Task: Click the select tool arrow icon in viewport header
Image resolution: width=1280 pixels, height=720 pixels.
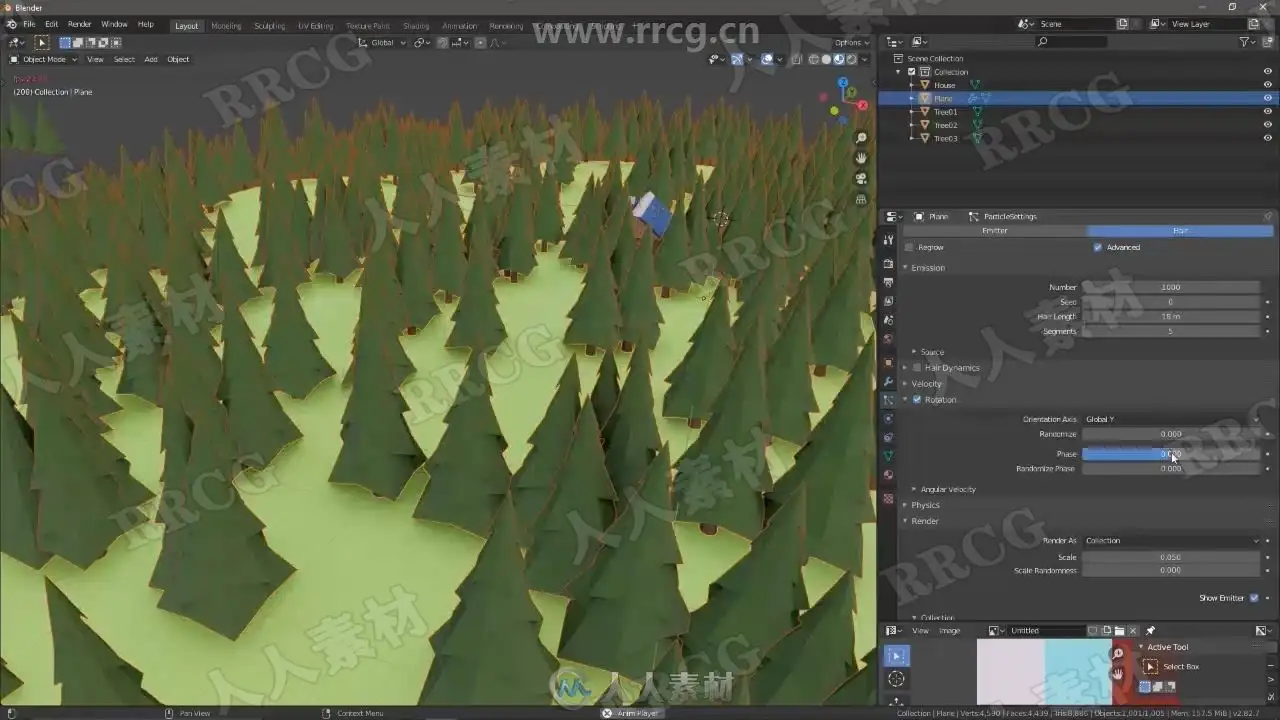Action: pos(42,43)
